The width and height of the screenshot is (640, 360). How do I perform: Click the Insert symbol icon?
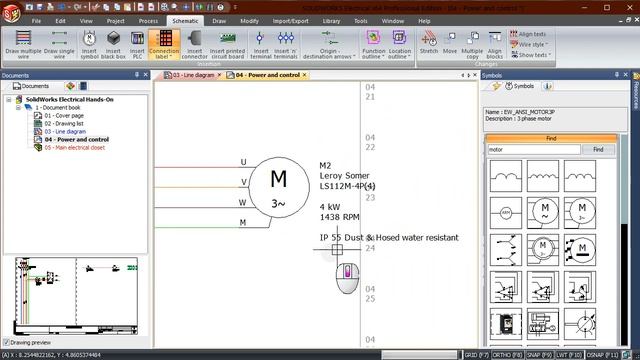point(89,44)
